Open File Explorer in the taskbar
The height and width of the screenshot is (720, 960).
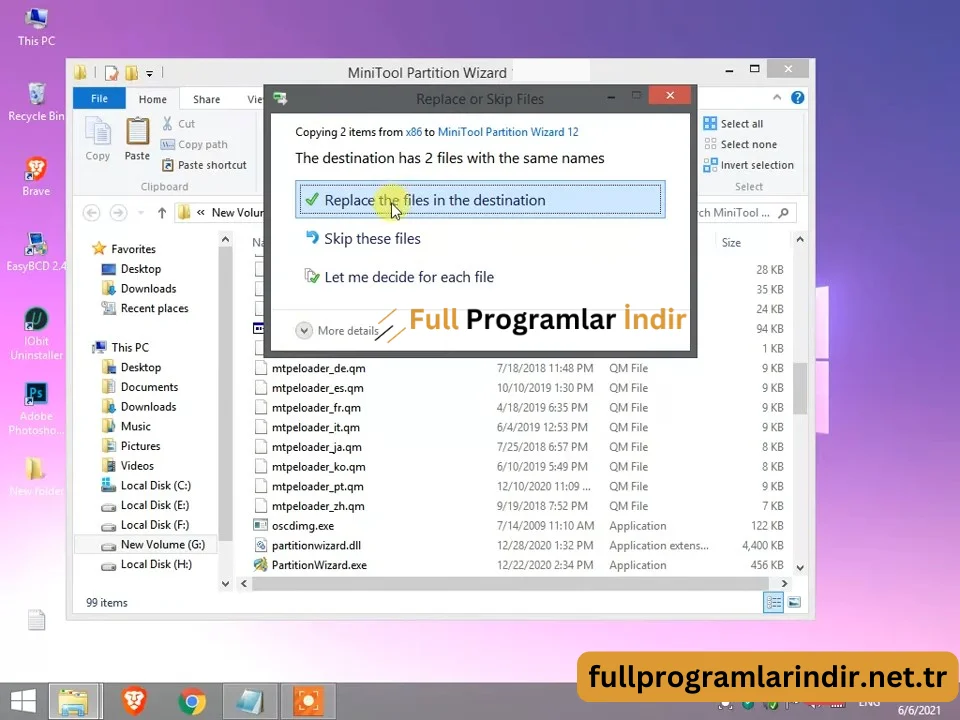[x=73, y=701]
